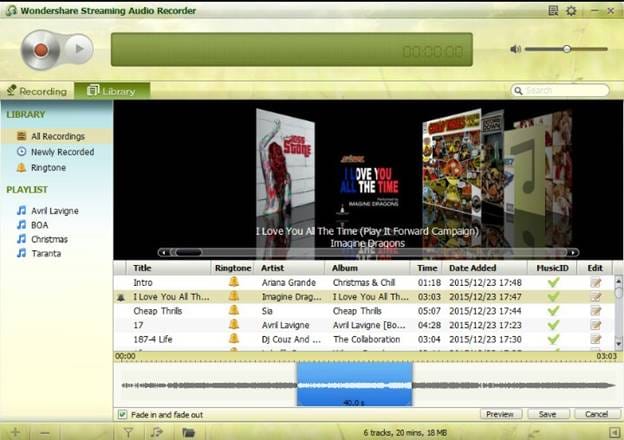Click the add-to-iTunes music note icon
624x440 pixels.
tap(157, 432)
